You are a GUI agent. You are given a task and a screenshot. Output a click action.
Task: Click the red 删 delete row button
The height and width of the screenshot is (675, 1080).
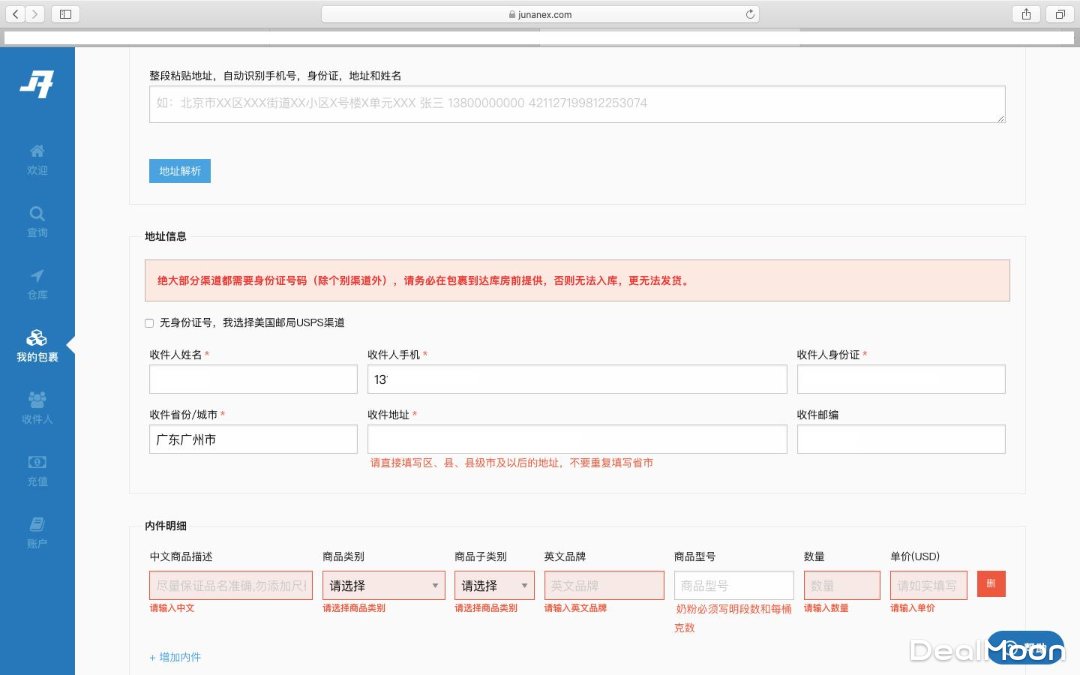pyautogui.click(x=991, y=584)
